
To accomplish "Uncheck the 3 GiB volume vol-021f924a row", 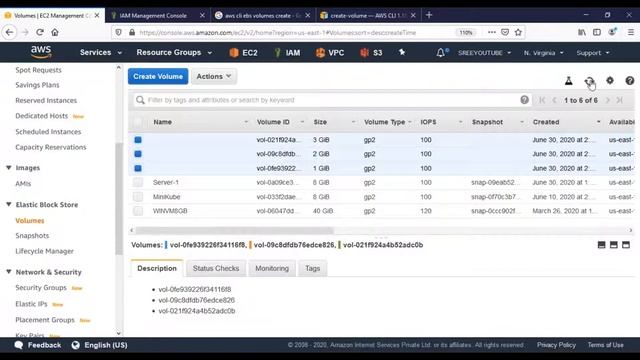I will coord(138,140).
